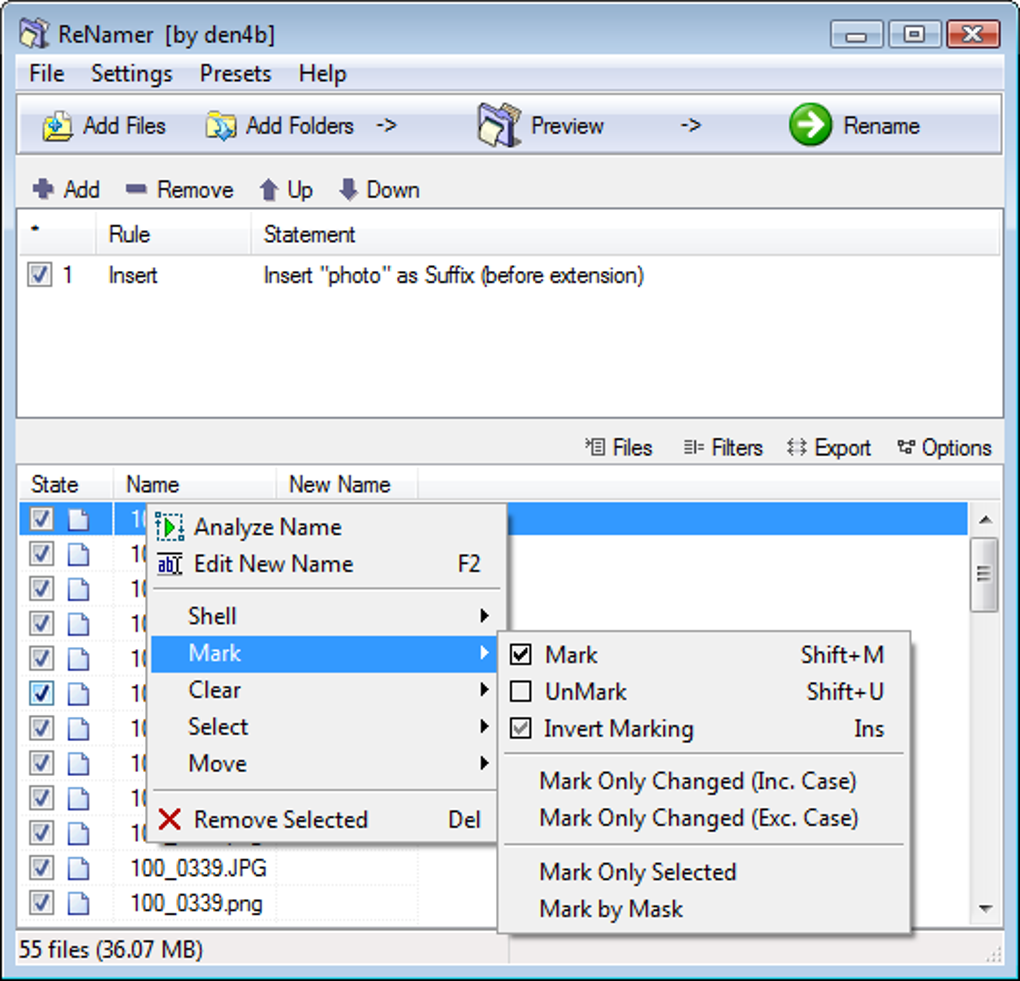Image resolution: width=1020 pixels, height=981 pixels.
Task: Click the Statement column header
Action: [x=625, y=234]
